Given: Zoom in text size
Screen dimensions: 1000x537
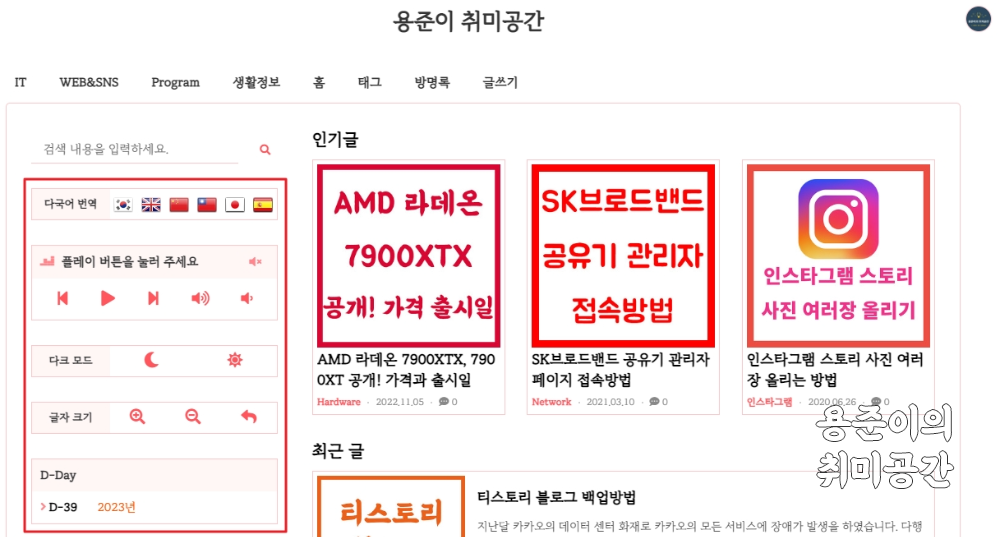Looking at the screenshot, I should pyautogui.click(x=137, y=416).
